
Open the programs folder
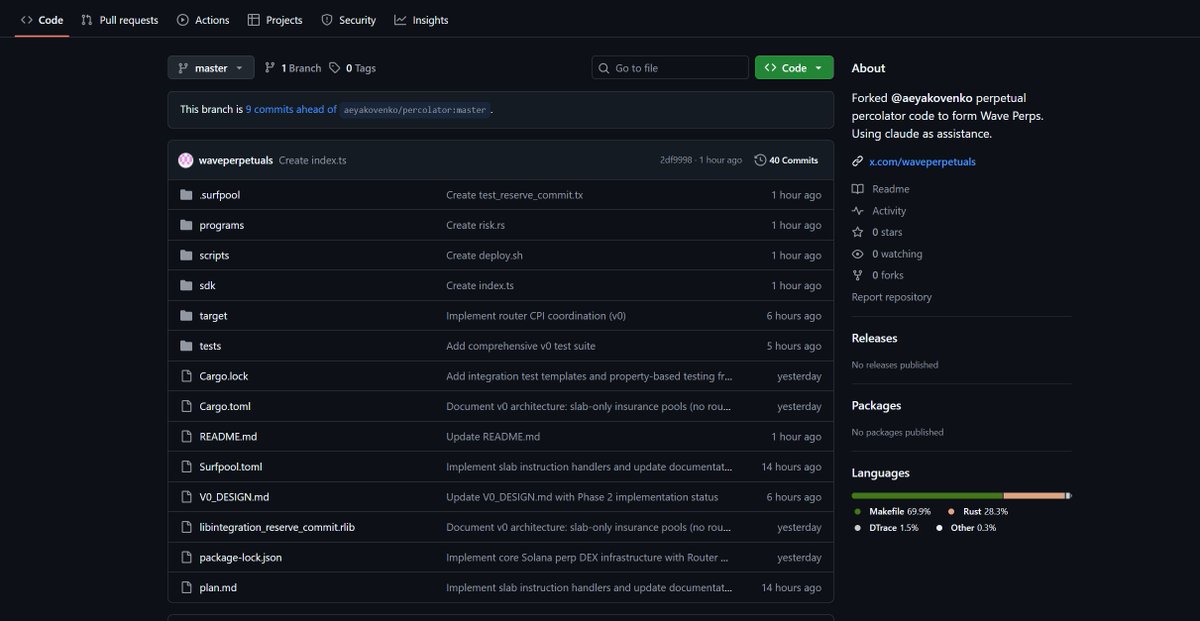(x=221, y=225)
